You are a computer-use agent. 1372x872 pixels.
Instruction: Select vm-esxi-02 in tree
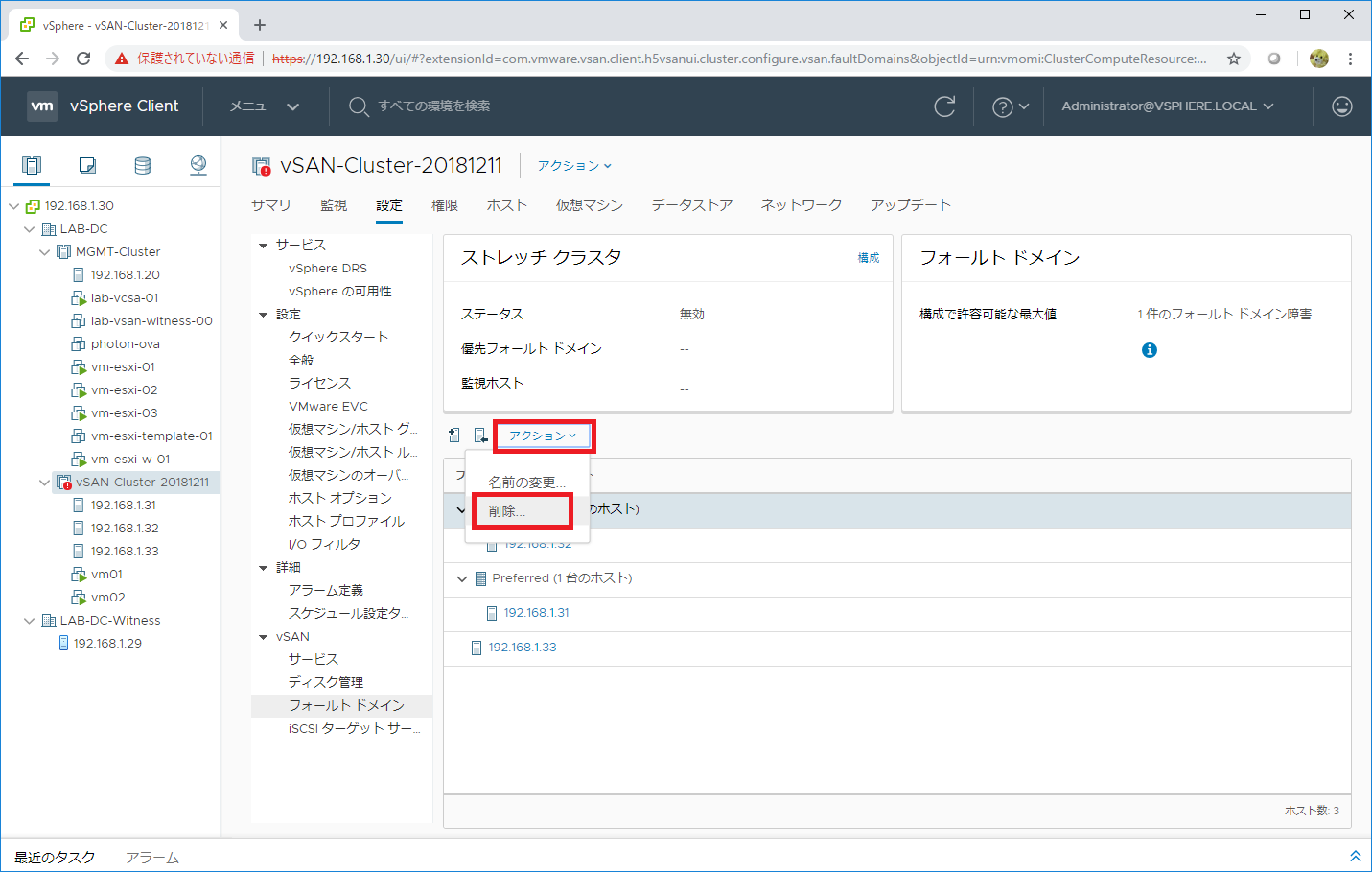(125, 390)
